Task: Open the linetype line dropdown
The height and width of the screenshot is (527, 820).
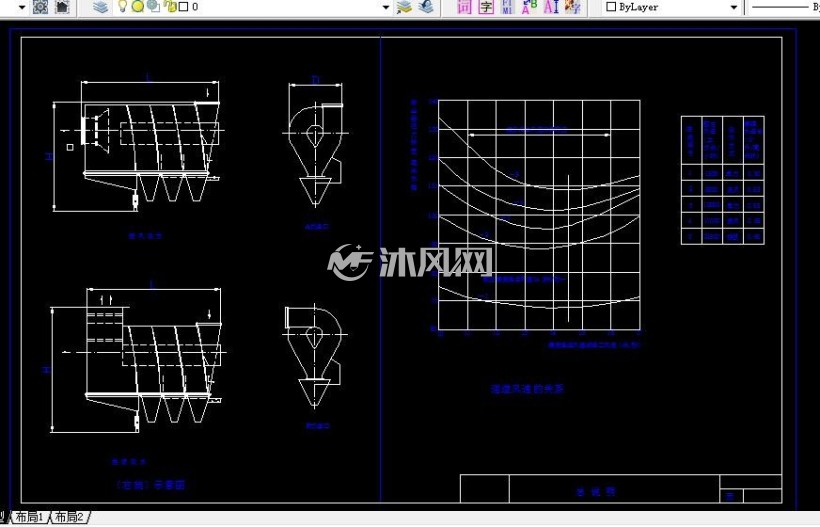Action: [784, 7]
